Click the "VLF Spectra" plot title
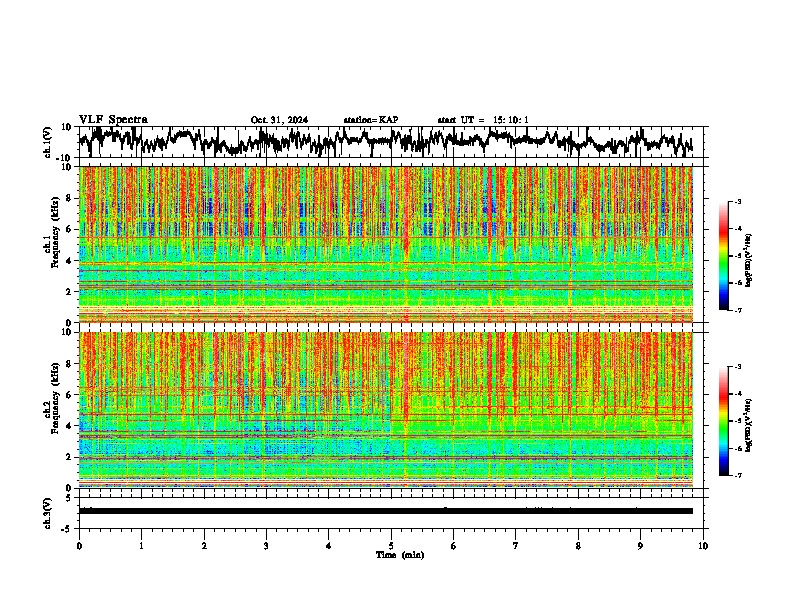792x612 pixels. [x=113, y=119]
